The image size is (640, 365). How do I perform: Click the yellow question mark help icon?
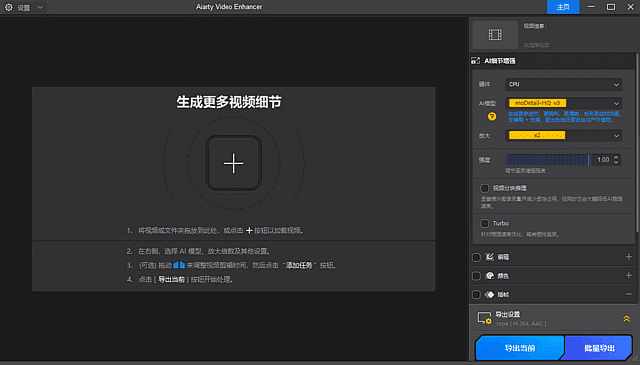tap(492, 116)
